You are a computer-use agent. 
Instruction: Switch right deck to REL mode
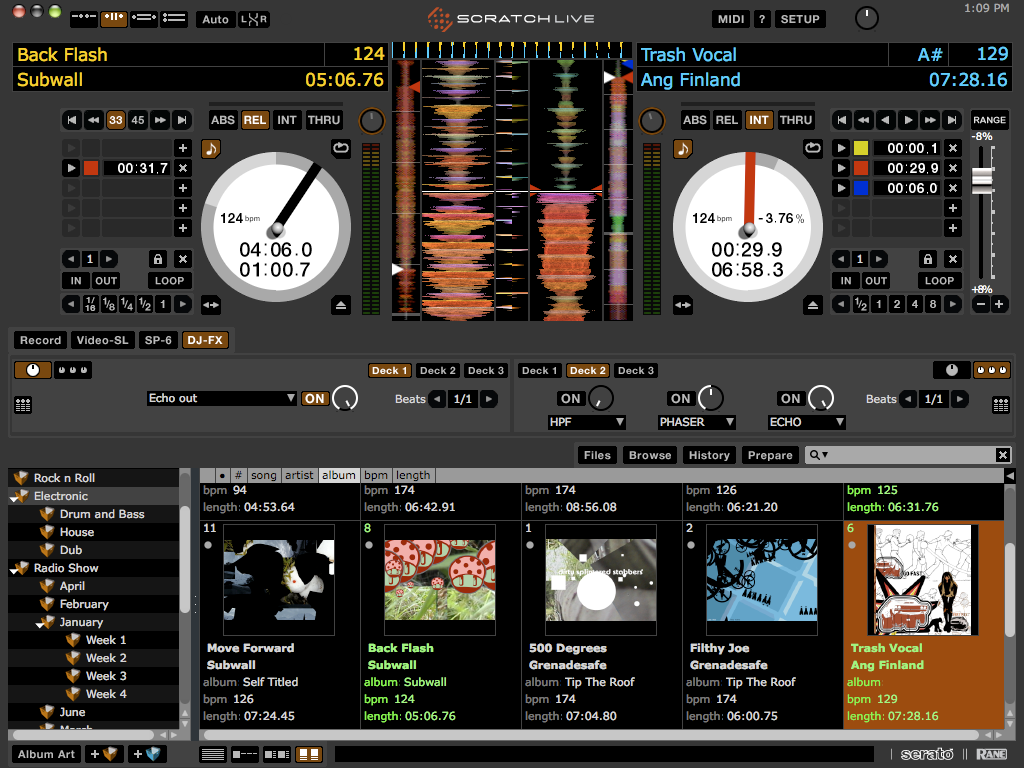click(x=727, y=120)
